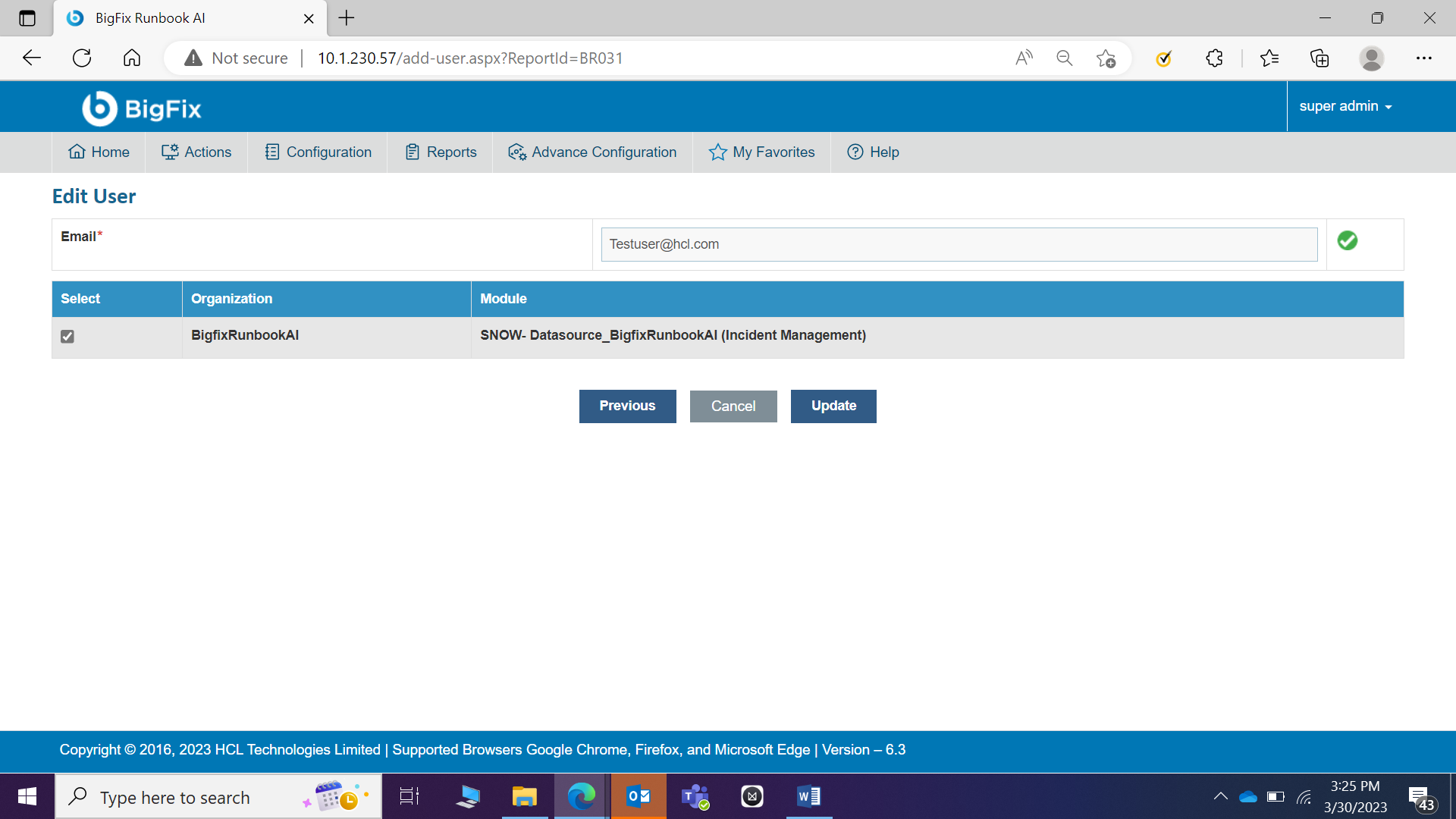Image resolution: width=1456 pixels, height=819 pixels.
Task: Click the Advance Configuration gear icon
Action: coord(517,152)
